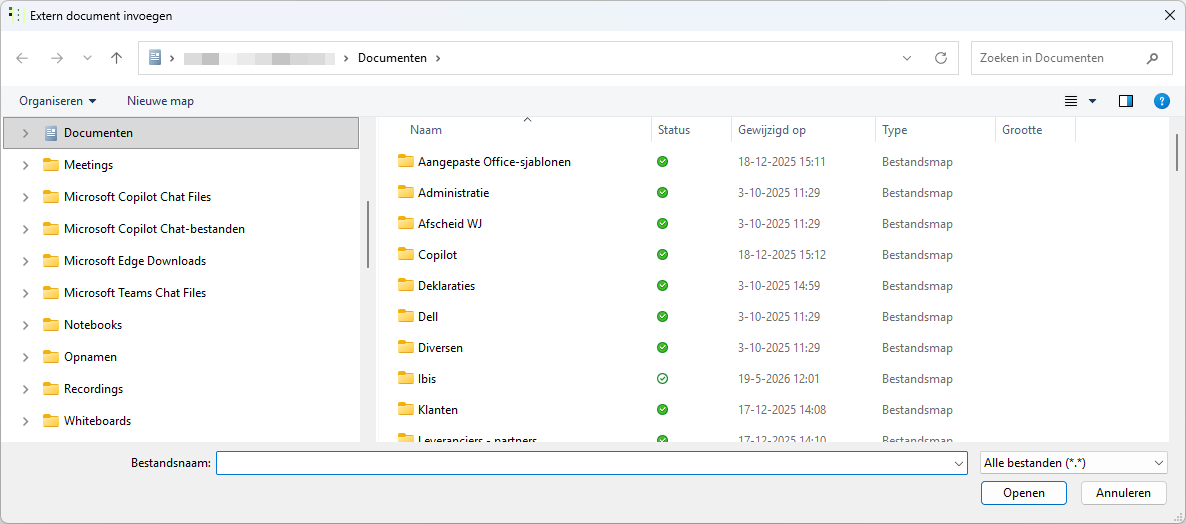1186x524 pixels.
Task: Expand Microsoft Edge Downloads node
Action: point(26,261)
